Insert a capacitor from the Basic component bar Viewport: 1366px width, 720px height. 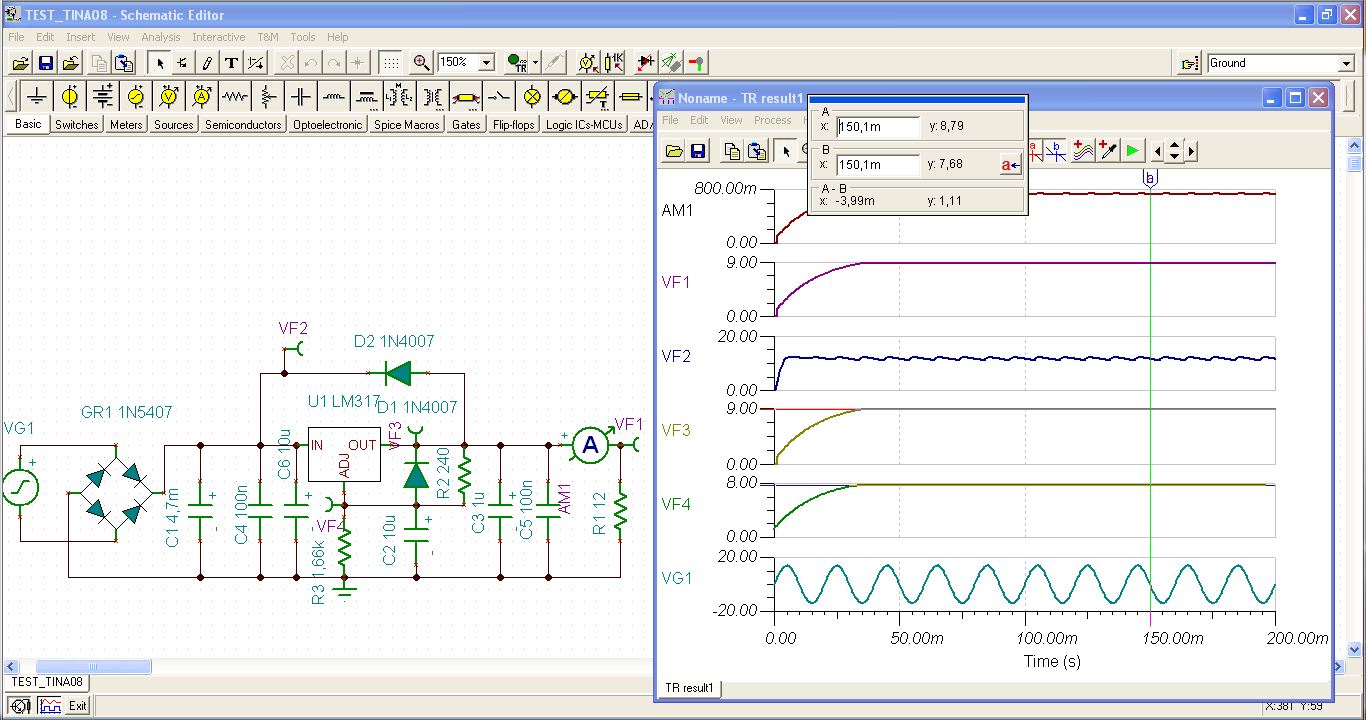point(301,97)
